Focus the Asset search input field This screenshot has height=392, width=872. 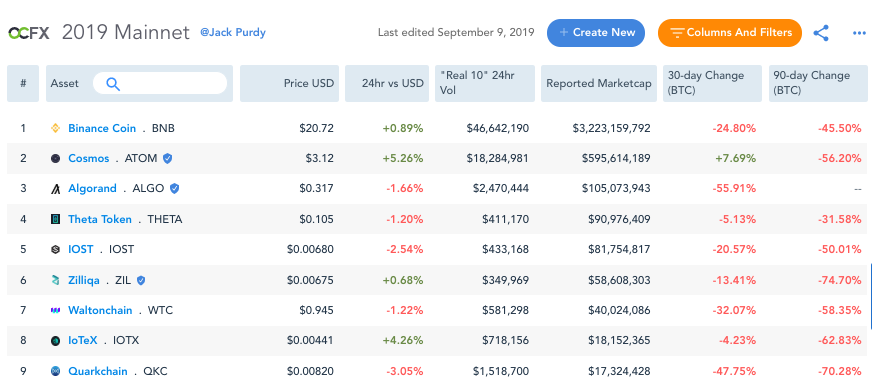point(160,83)
